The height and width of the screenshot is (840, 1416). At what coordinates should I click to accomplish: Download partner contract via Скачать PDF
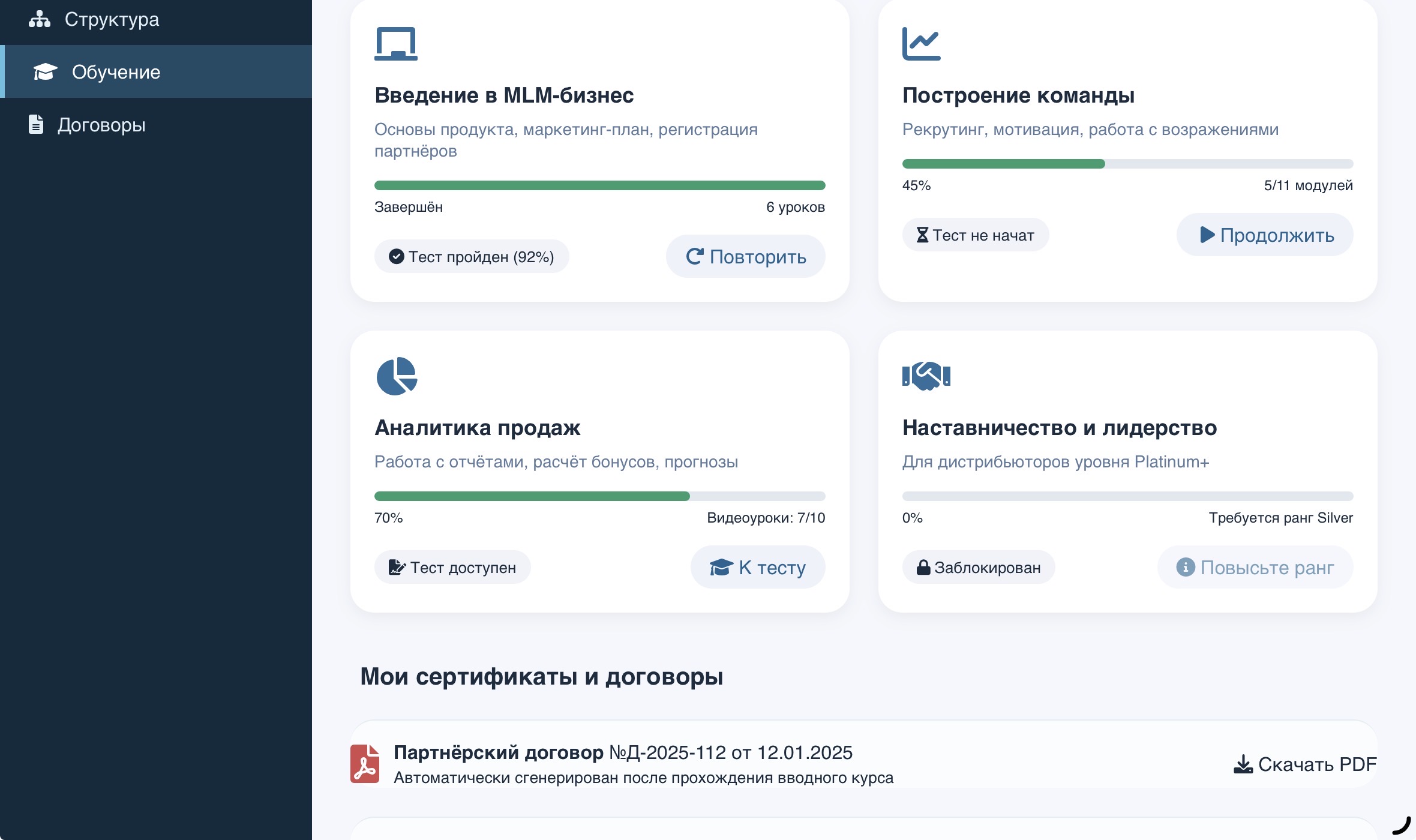[x=1305, y=764]
